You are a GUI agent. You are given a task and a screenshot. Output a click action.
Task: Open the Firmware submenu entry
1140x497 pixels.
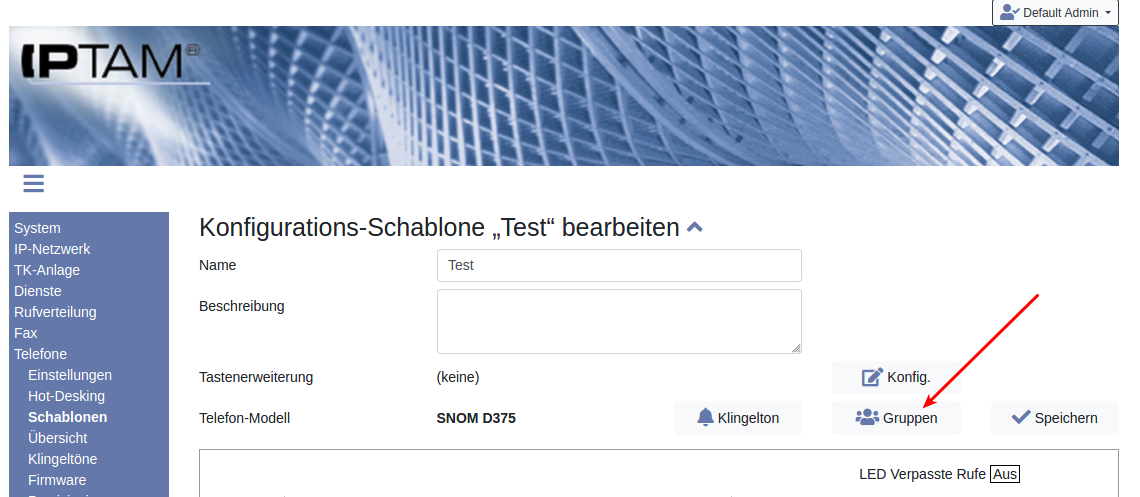pyautogui.click(x=57, y=480)
